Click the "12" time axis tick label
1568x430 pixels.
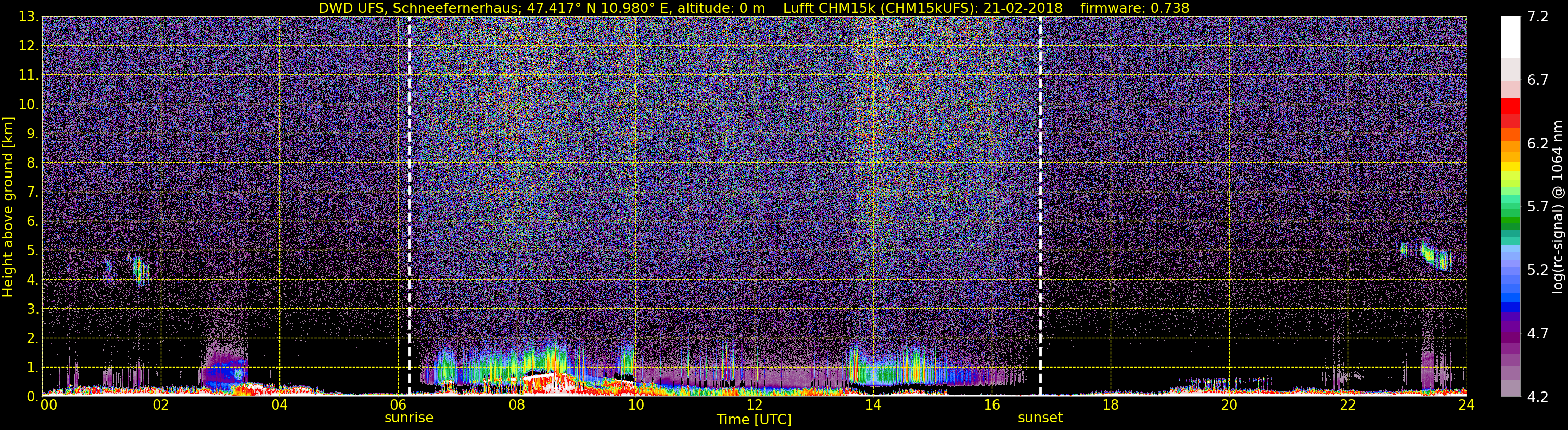point(754,405)
